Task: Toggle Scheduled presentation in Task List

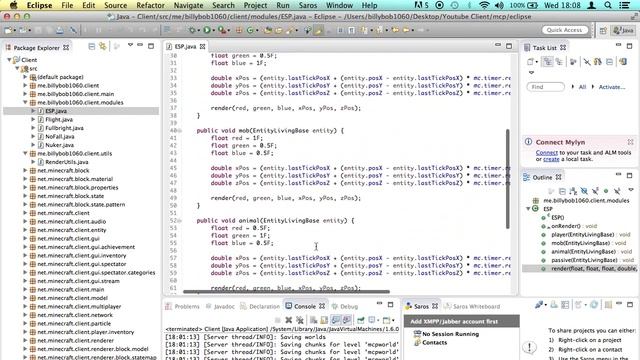Action: pyautogui.click(x=559, y=62)
